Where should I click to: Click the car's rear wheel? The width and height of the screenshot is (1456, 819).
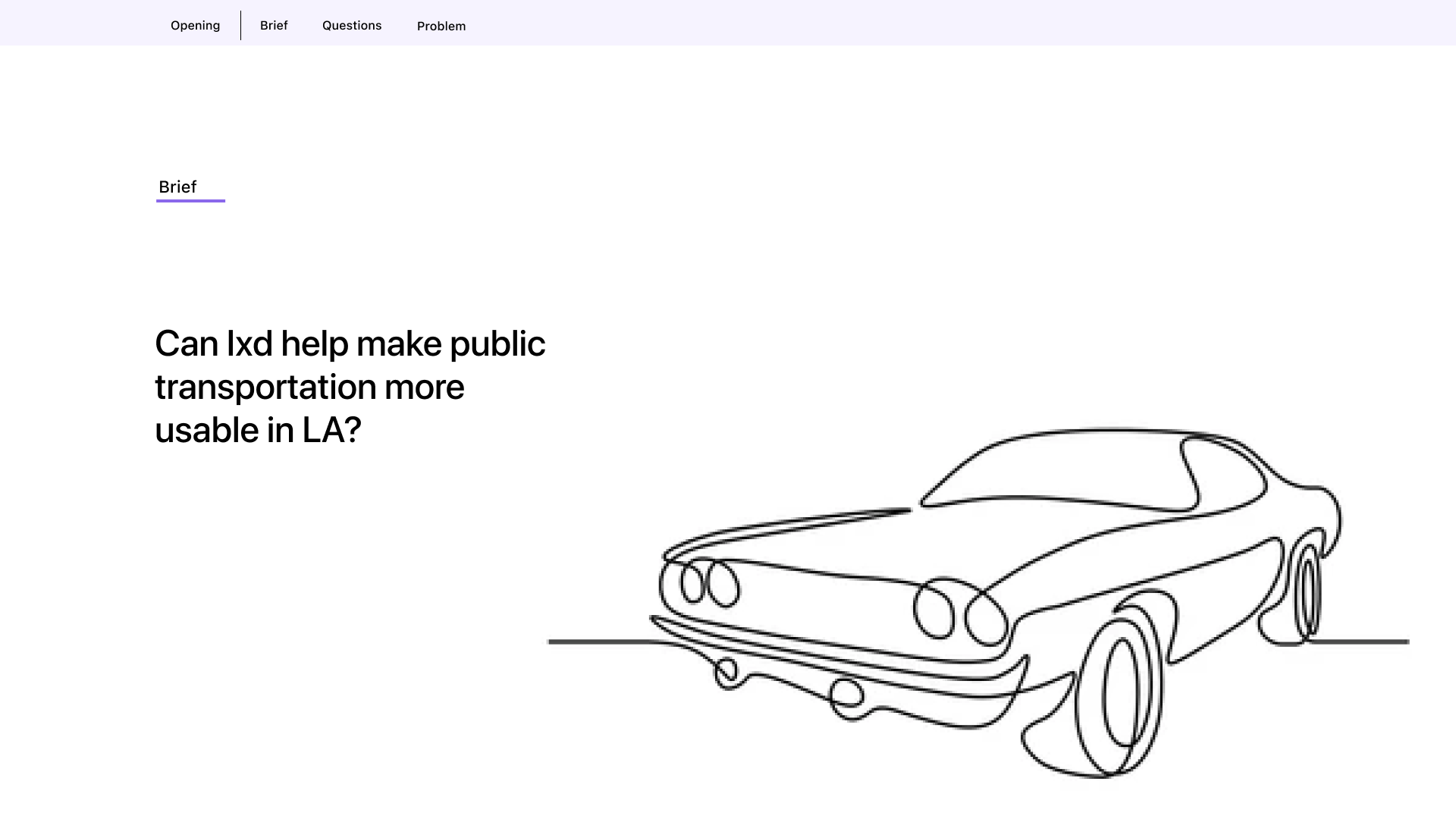click(x=1307, y=591)
